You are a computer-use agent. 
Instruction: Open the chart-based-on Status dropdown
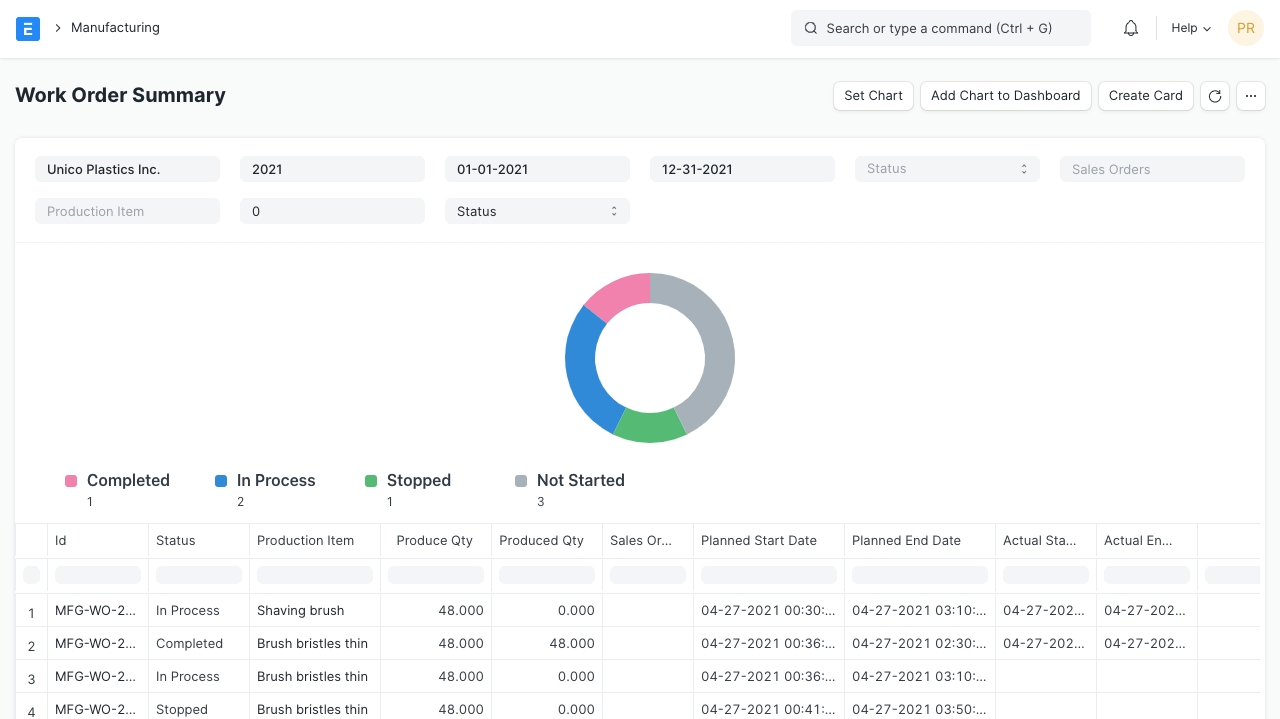click(x=536, y=211)
